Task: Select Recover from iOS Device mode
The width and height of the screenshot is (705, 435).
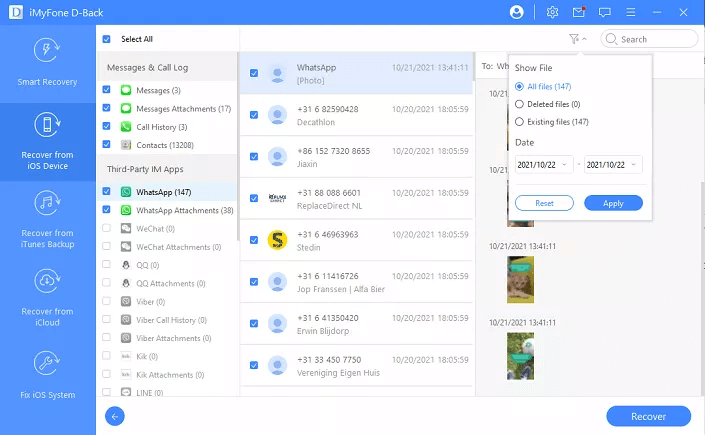Action: tap(47, 142)
